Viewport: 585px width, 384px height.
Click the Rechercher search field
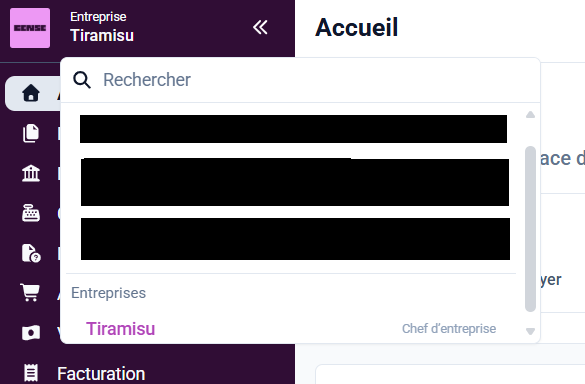pyautogui.click(x=300, y=80)
